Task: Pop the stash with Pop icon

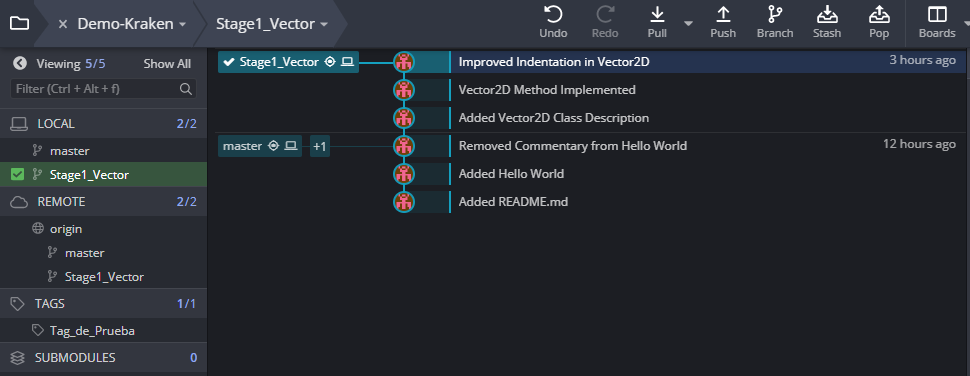Action: point(878,15)
